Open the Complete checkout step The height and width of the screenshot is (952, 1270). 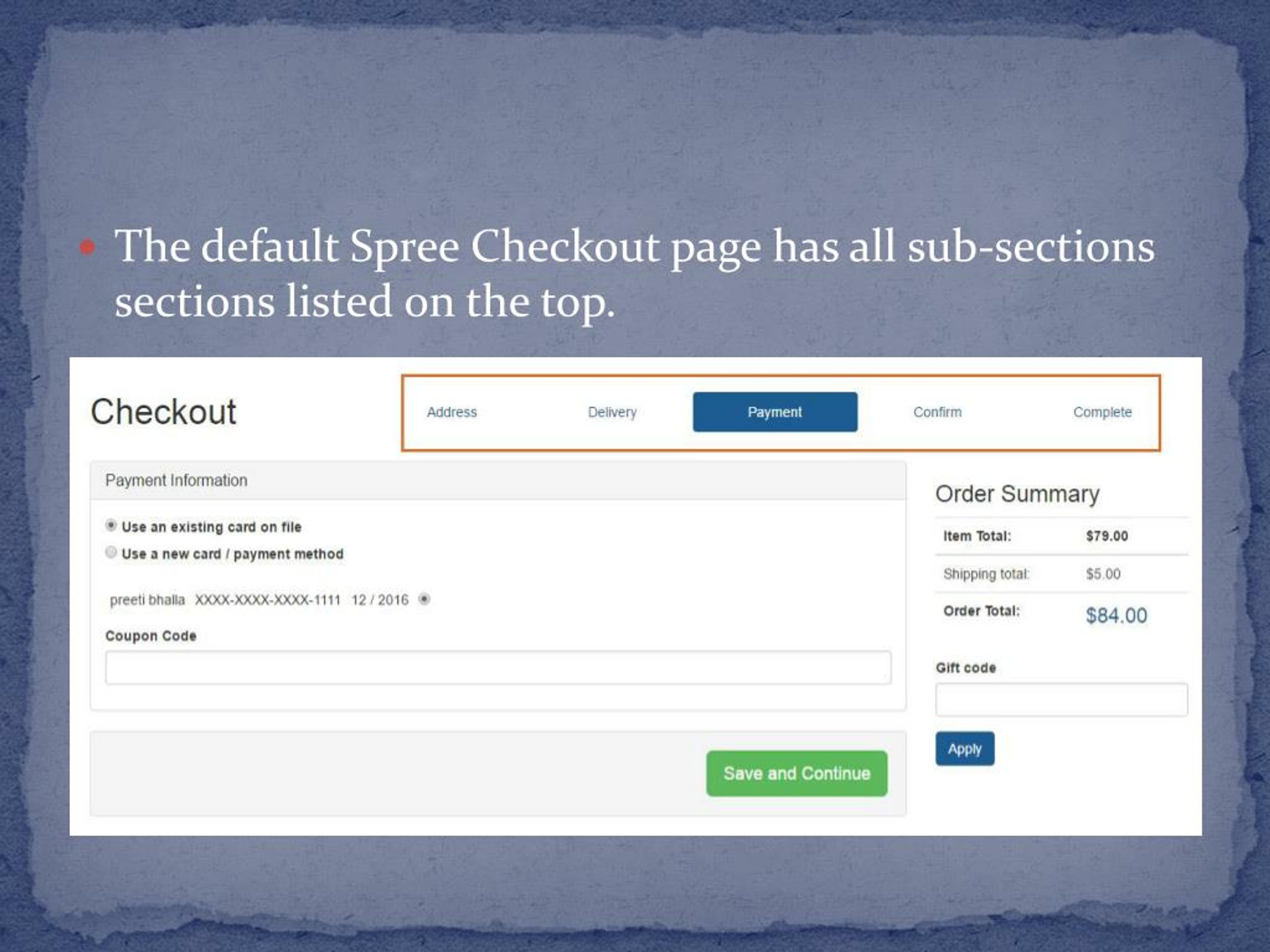tap(1102, 412)
